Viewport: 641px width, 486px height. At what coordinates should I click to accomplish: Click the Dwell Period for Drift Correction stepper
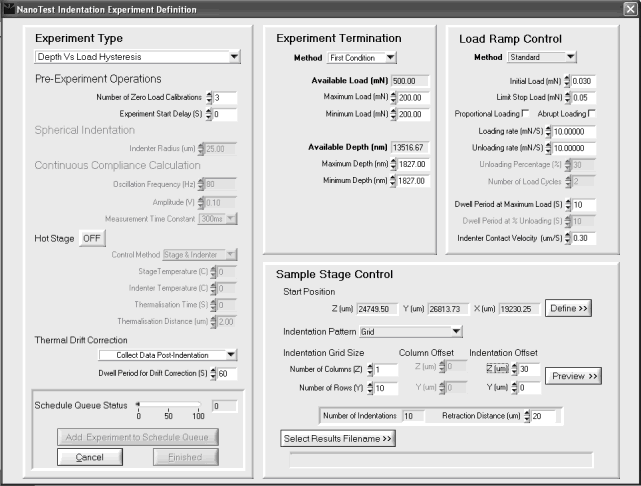213,373
